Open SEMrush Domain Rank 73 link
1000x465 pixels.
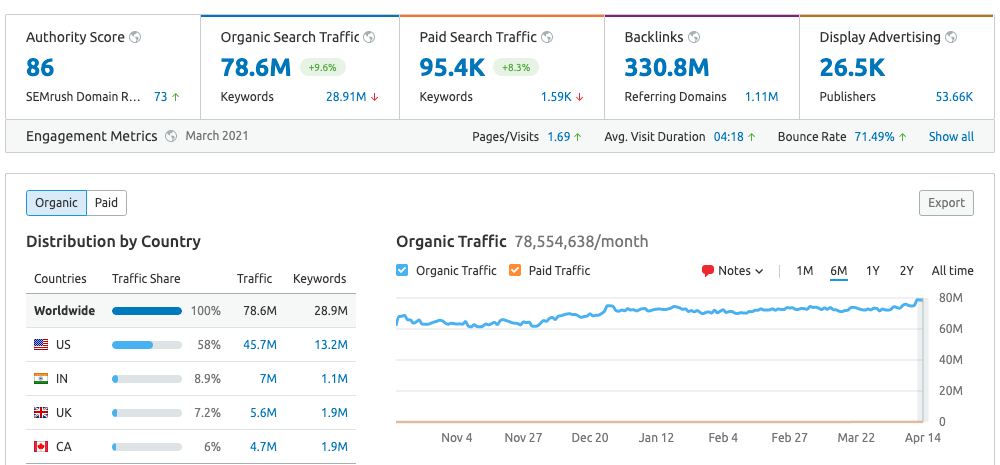(x=160, y=97)
